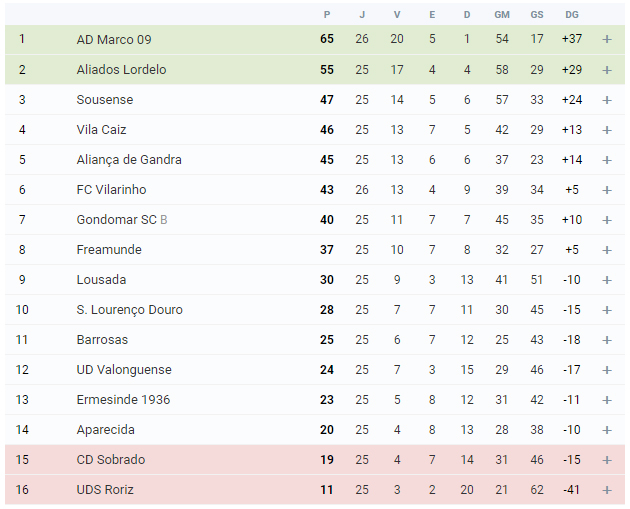Screen dimensions: 630x509
Task: Select the J games played header
Action: pyautogui.click(x=362, y=15)
